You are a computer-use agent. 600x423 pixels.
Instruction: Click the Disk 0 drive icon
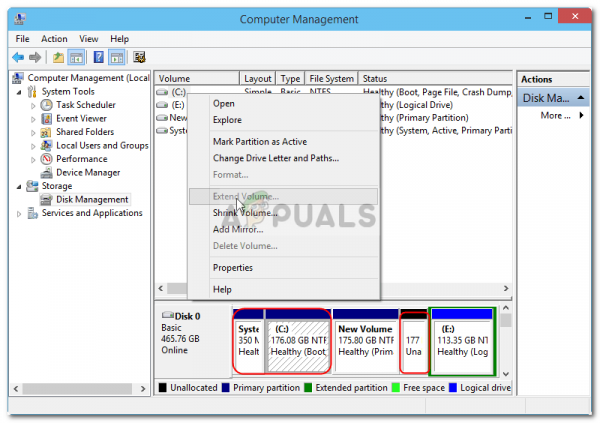[168, 315]
